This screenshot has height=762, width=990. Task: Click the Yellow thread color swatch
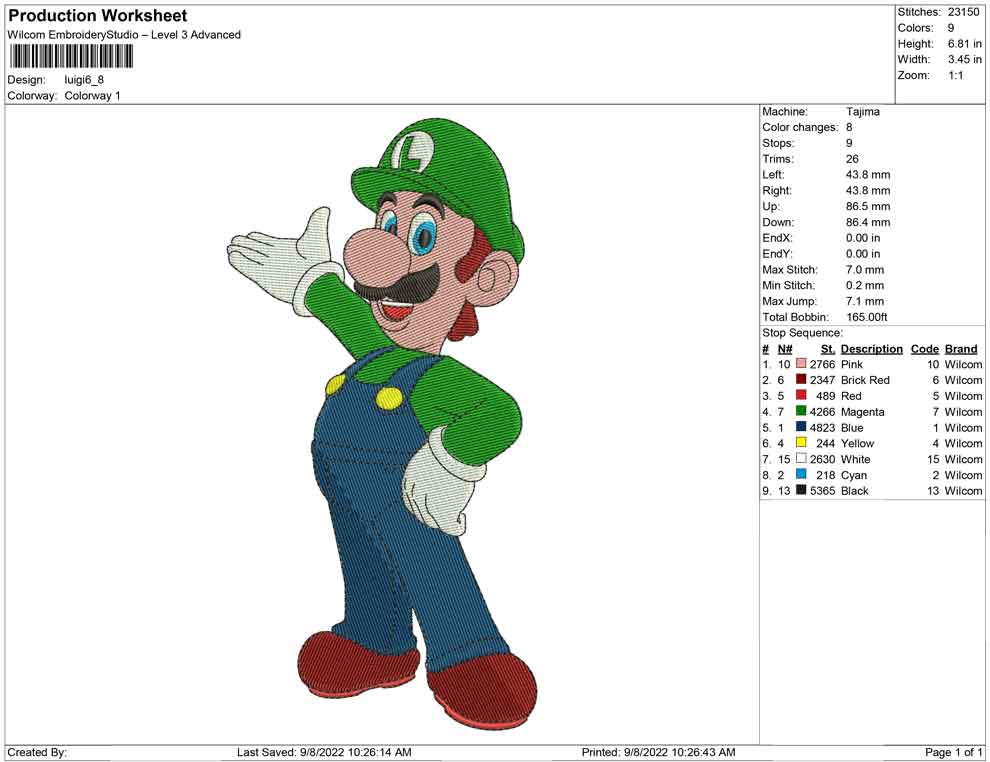pos(801,443)
